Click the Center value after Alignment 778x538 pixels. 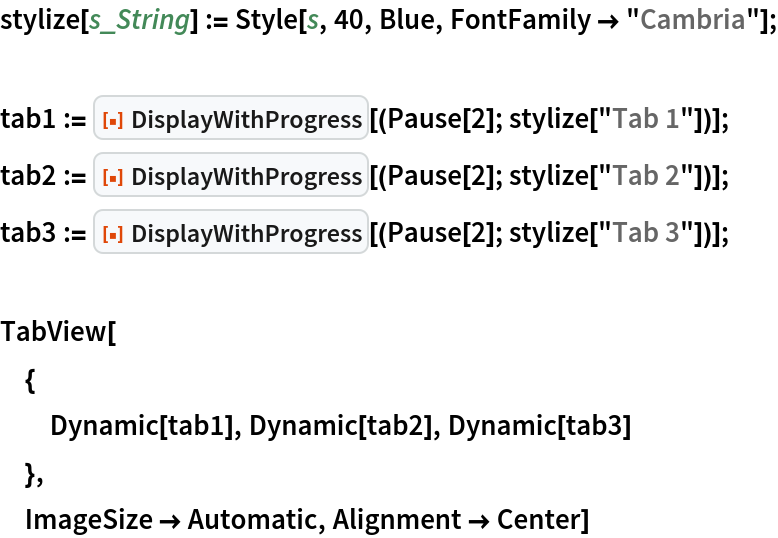coord(541,520)
